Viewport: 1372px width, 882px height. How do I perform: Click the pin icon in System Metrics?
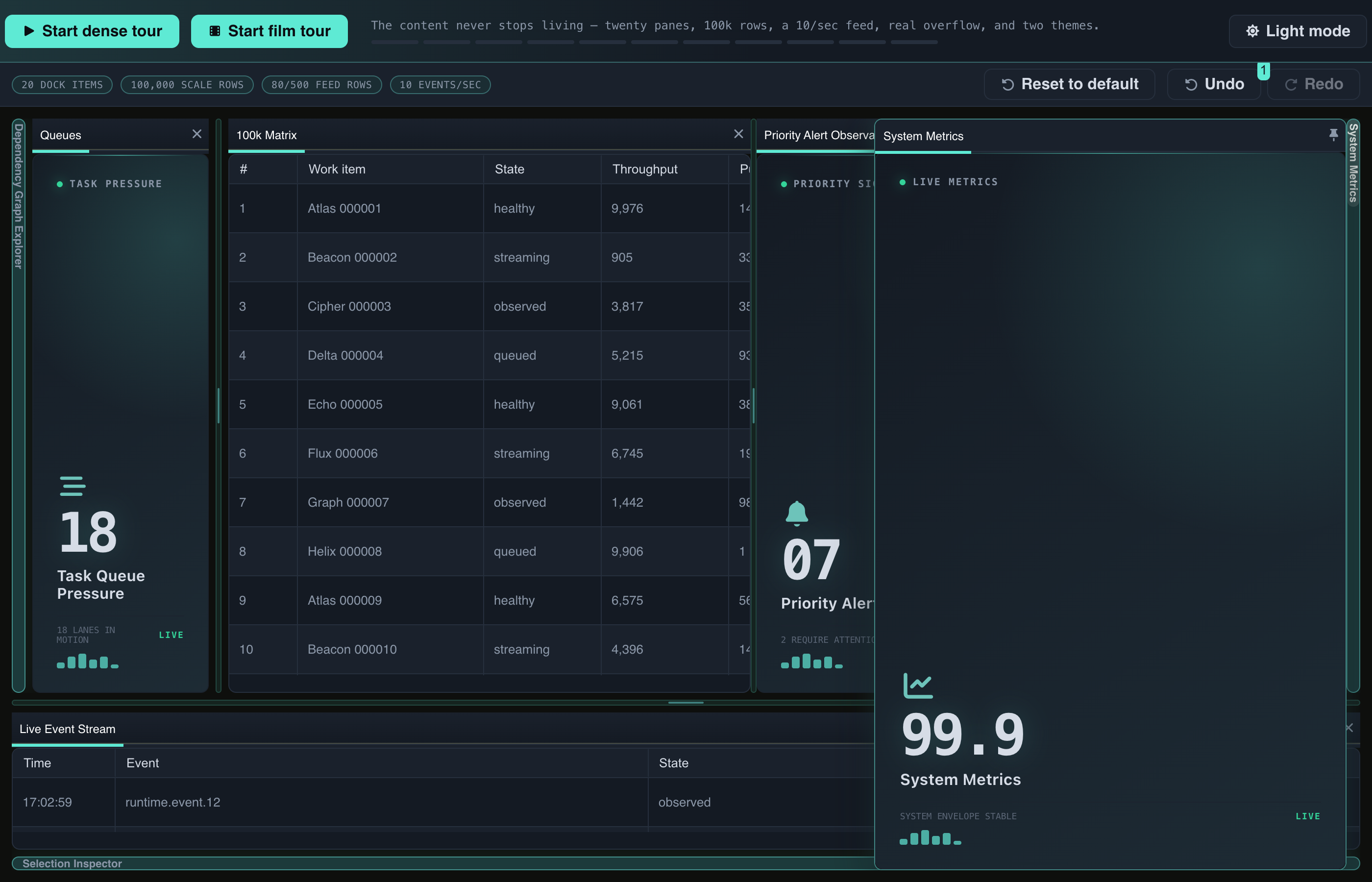pos(1333,135)
